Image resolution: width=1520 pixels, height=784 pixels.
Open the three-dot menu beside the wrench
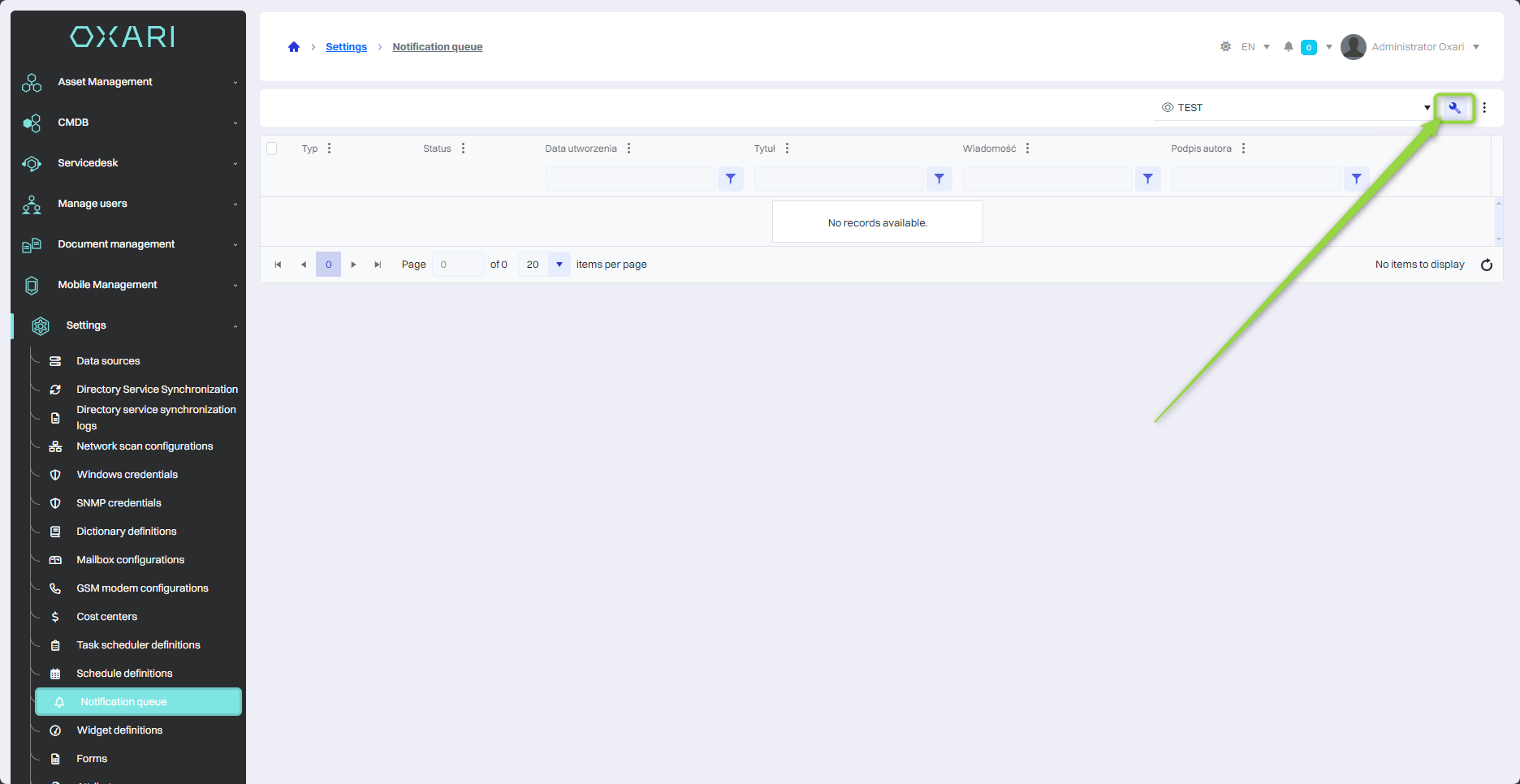(x=1484, y=108)
